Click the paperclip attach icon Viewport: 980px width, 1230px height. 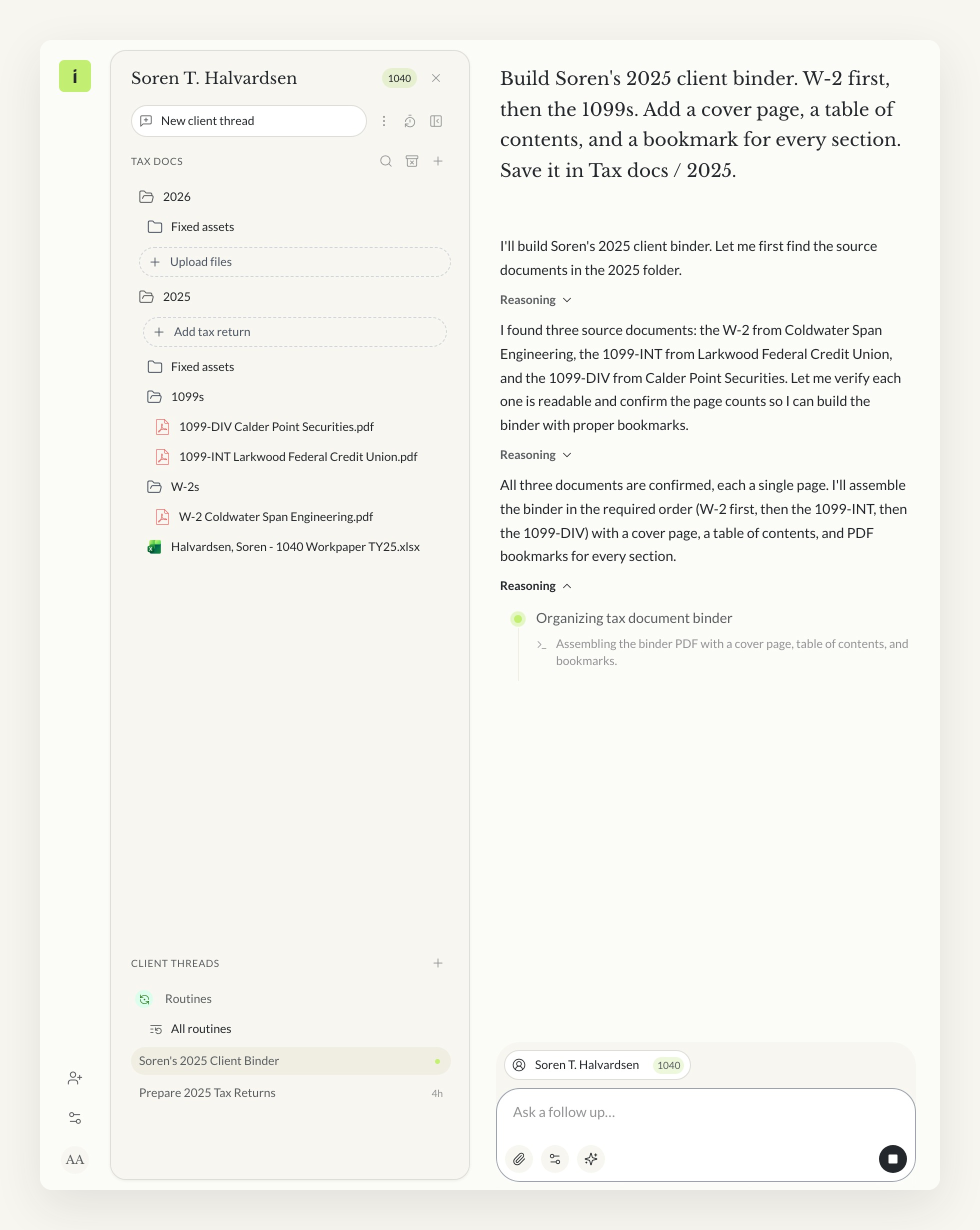click(x=519, y=1159)
